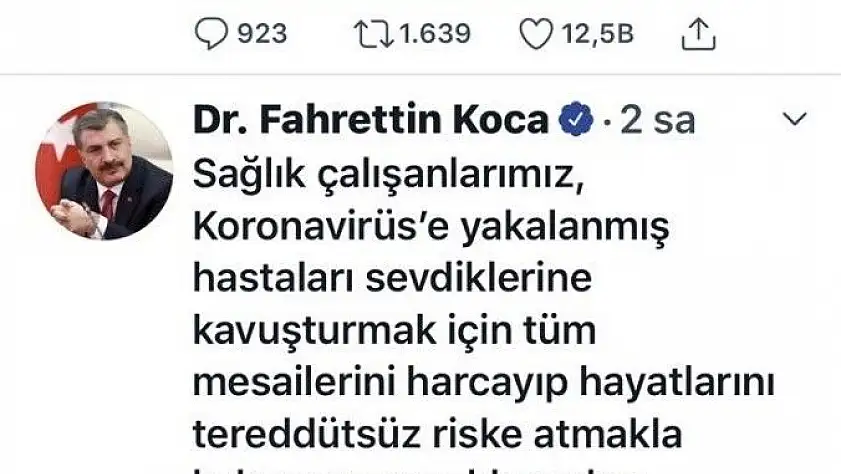Click the line "kavuşturmak için tüm"
Image resolution: width=841 pixels, height=474 pixels.
pyautogui.click(x=394, y=331)
